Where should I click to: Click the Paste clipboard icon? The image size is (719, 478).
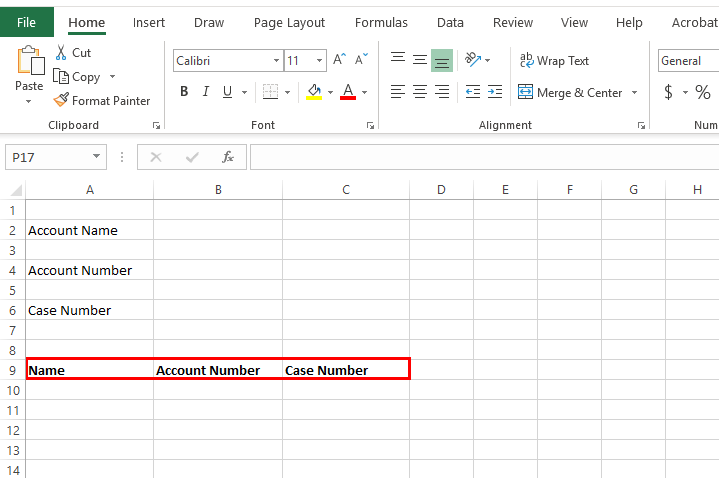[29, 62]
